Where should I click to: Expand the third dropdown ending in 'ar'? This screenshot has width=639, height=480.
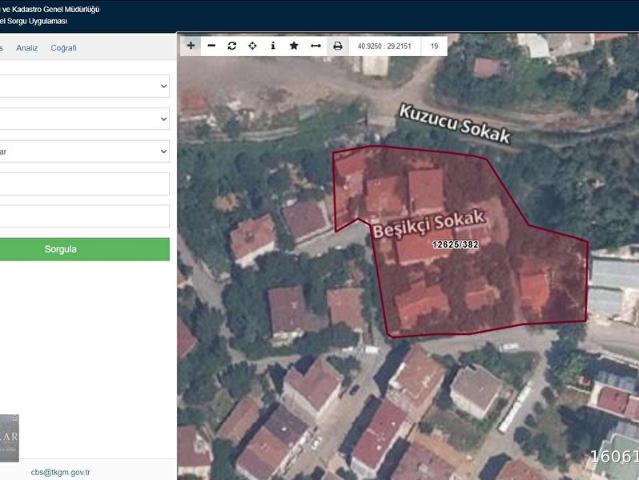coord(84,151)
